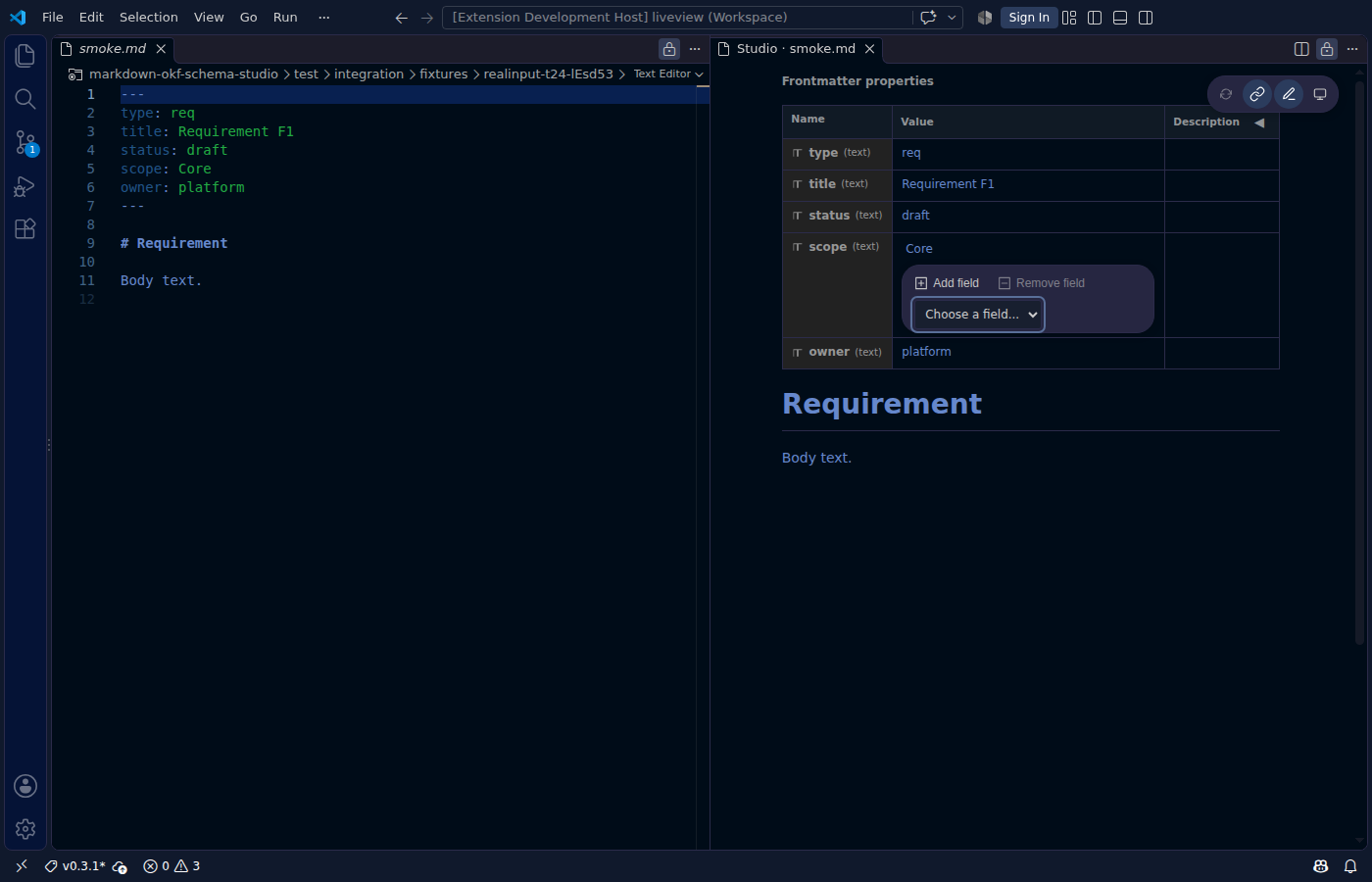Open the Explorer view in the activity bar
Viewport: 1372px width, 882px height.
[x=25, y=56]
